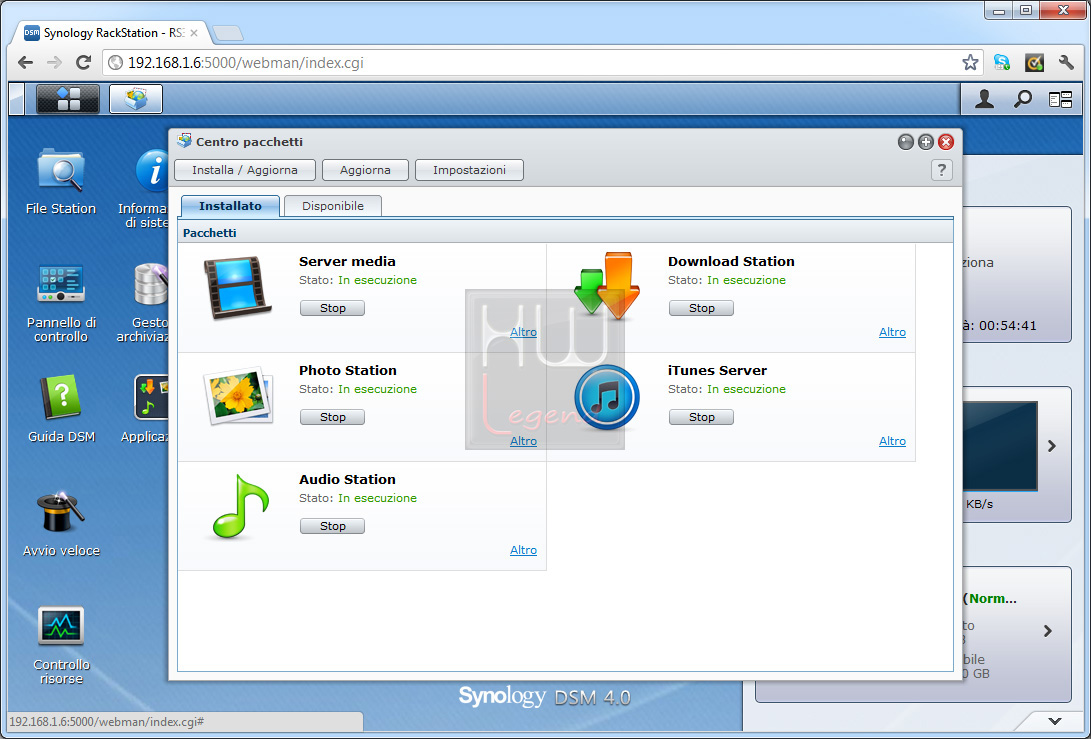The width and height of the screenshot is (1091, 739).
Task: Click the Photo Station package icon
Action: click(238, 396)
